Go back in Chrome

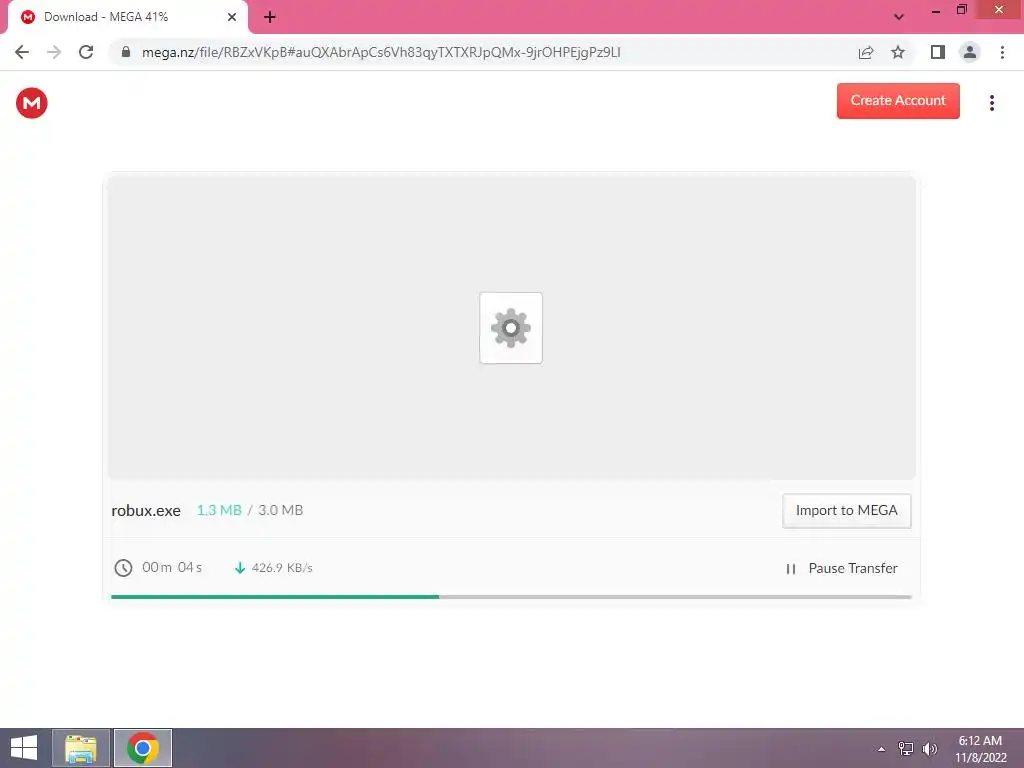point(22,52)
